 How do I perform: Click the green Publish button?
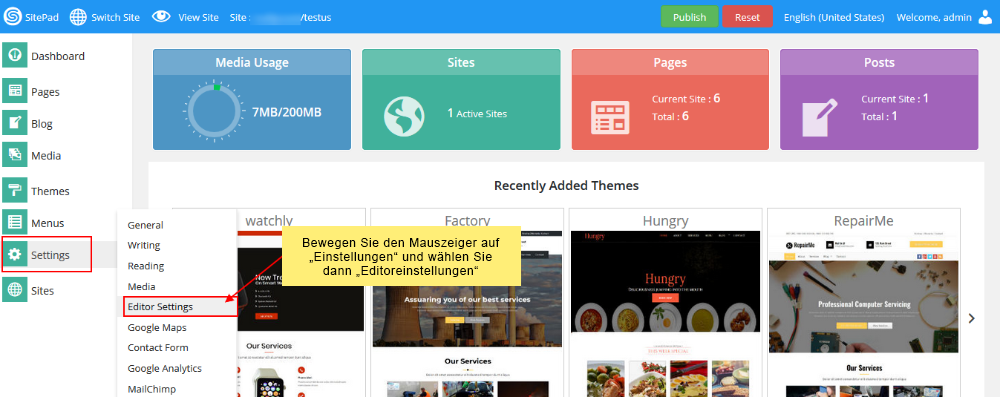pyautogui.click(x=689, y=17)
